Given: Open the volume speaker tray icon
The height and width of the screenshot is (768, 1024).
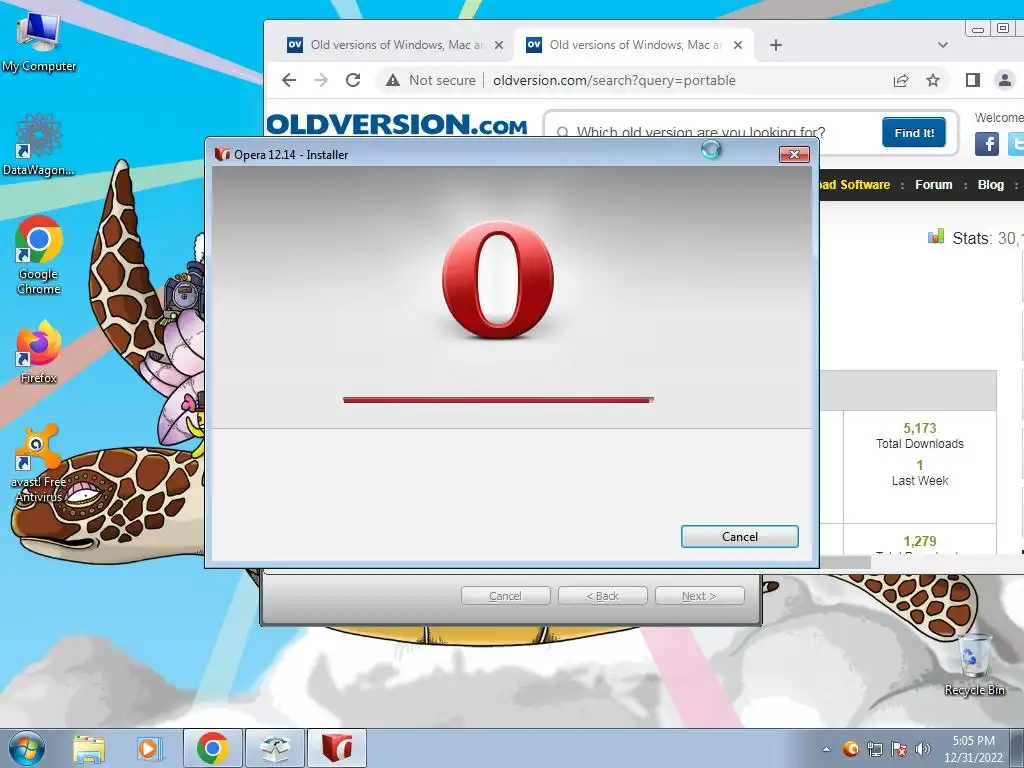Looking at the screenshot, I should pyautogui.click(x=923, y=749).
